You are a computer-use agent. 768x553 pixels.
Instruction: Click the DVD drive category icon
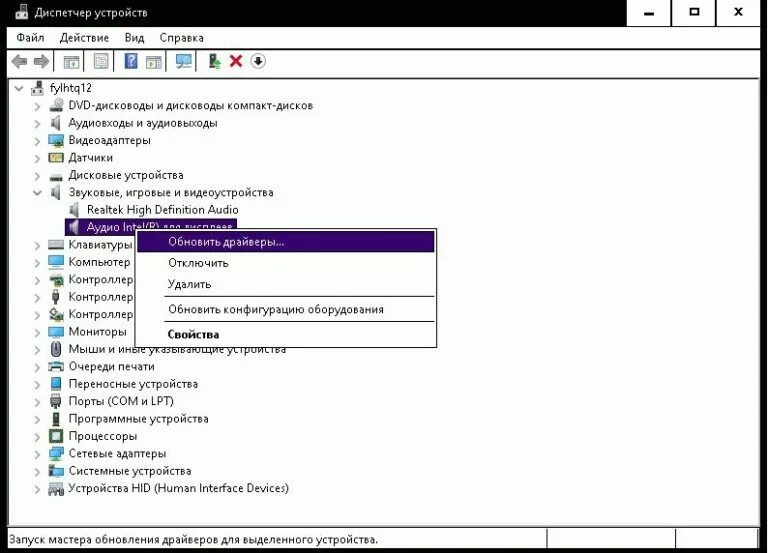(x=56, y=105)
